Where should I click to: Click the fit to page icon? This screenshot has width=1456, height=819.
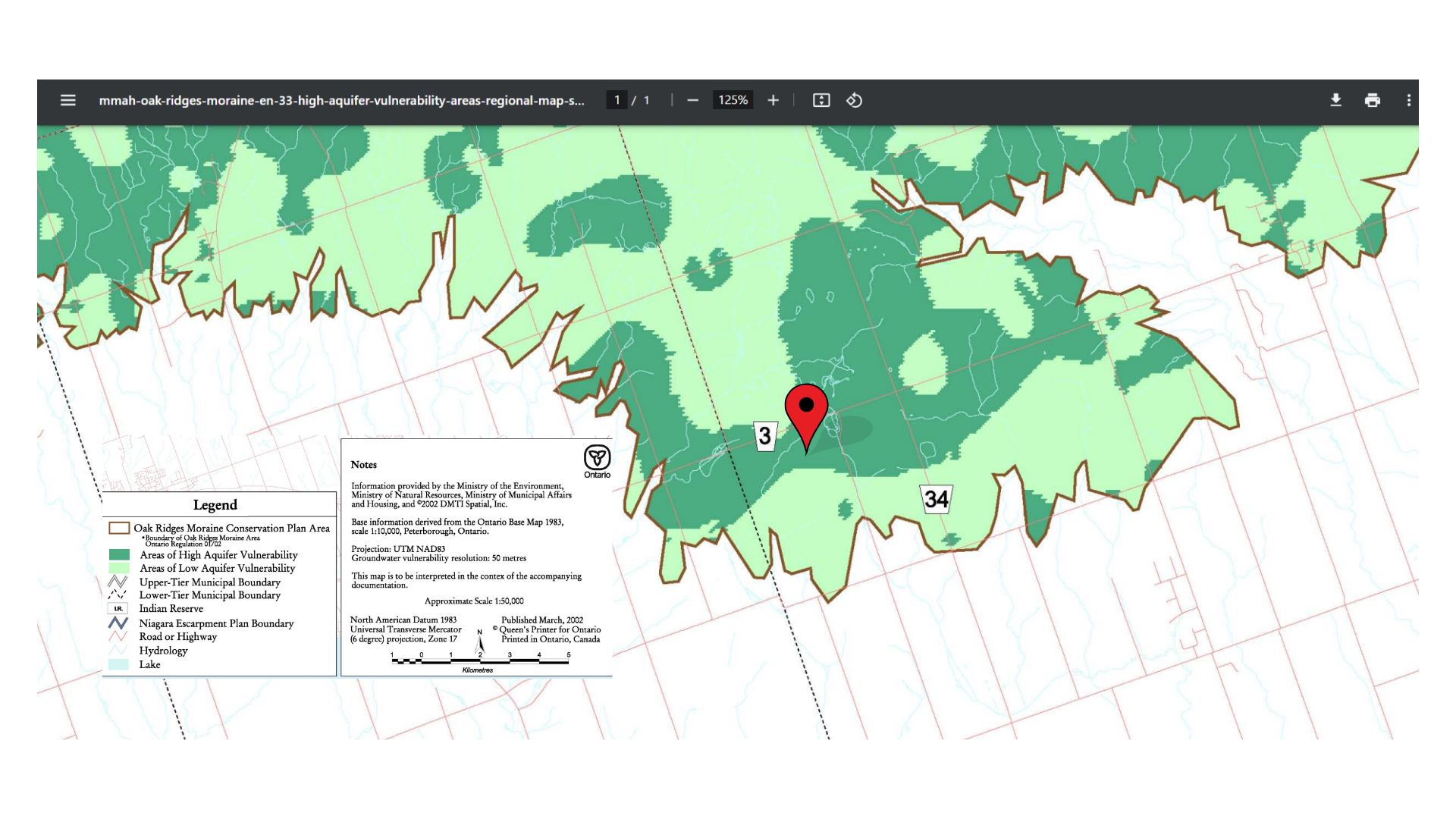tap(821, 100)
